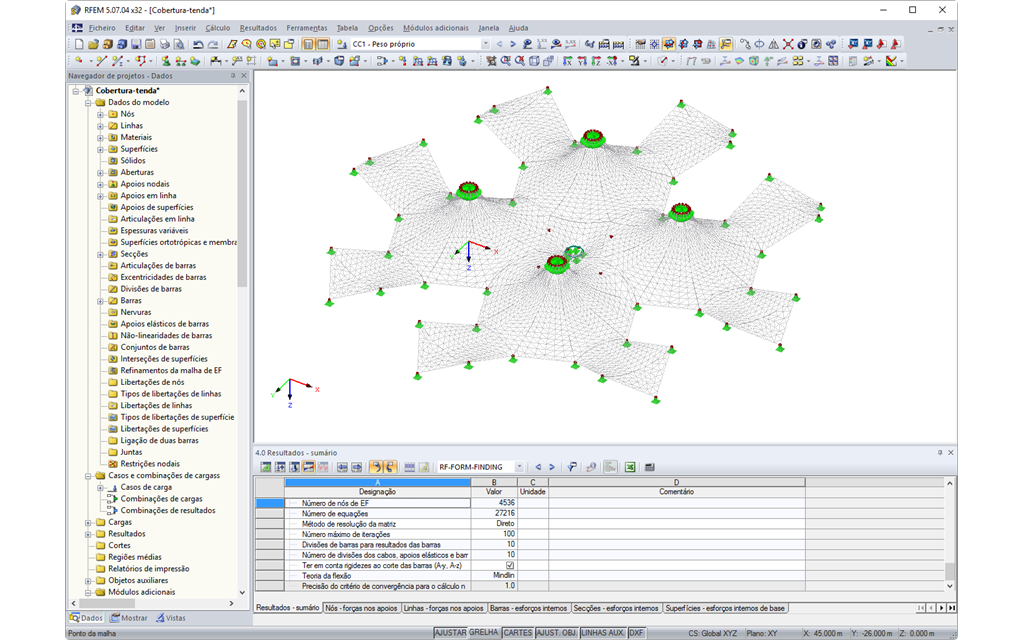Click the wireframe cube view icon
Screen dimensions: 1024x640
pyautogui.click(x=534, y=61)
